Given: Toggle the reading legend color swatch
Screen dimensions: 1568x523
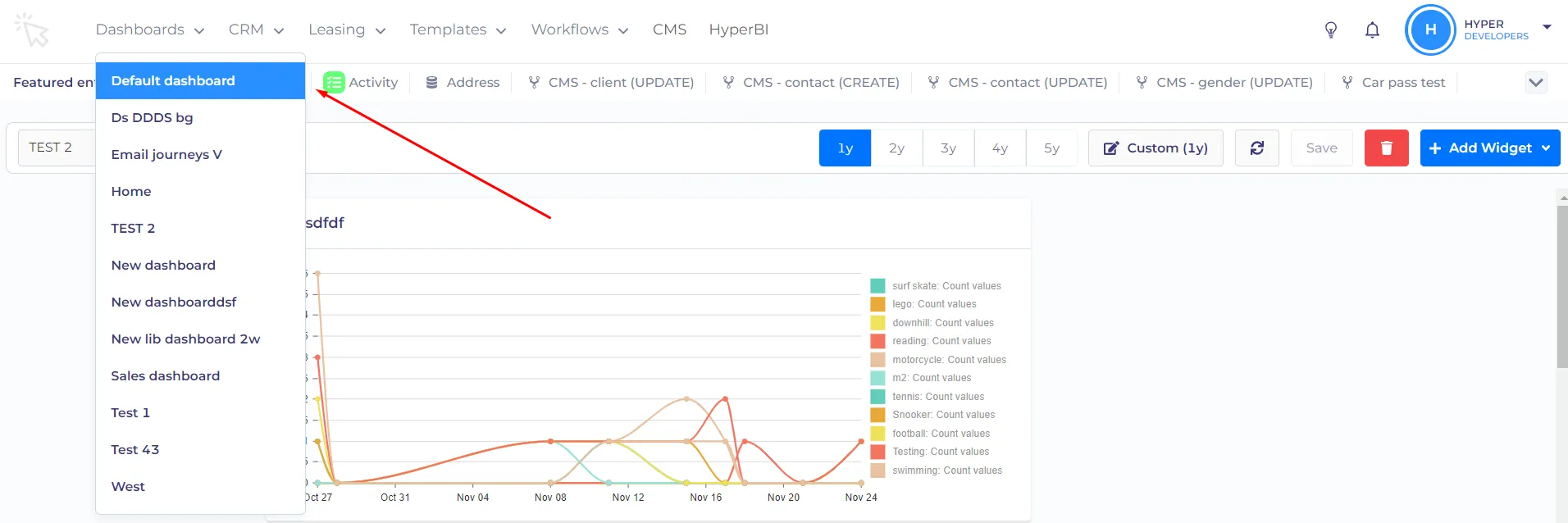Looking at the screenshot, I should point(877,341).
